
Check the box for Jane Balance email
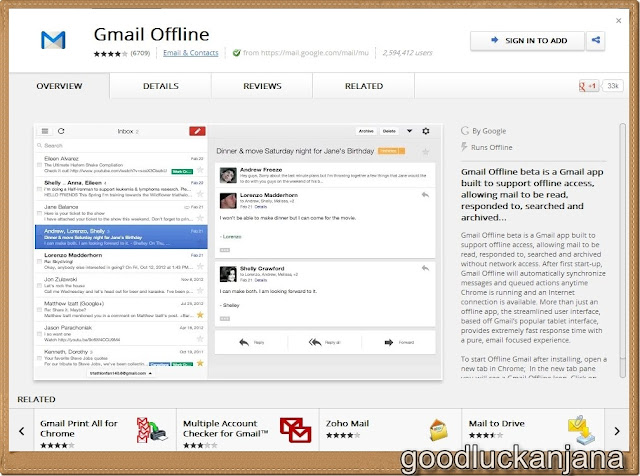coord(40,213)
